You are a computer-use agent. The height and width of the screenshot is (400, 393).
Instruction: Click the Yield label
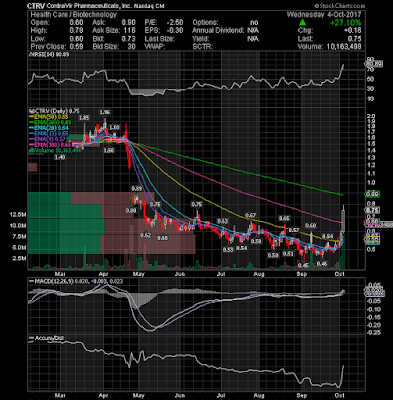point(201,39)
